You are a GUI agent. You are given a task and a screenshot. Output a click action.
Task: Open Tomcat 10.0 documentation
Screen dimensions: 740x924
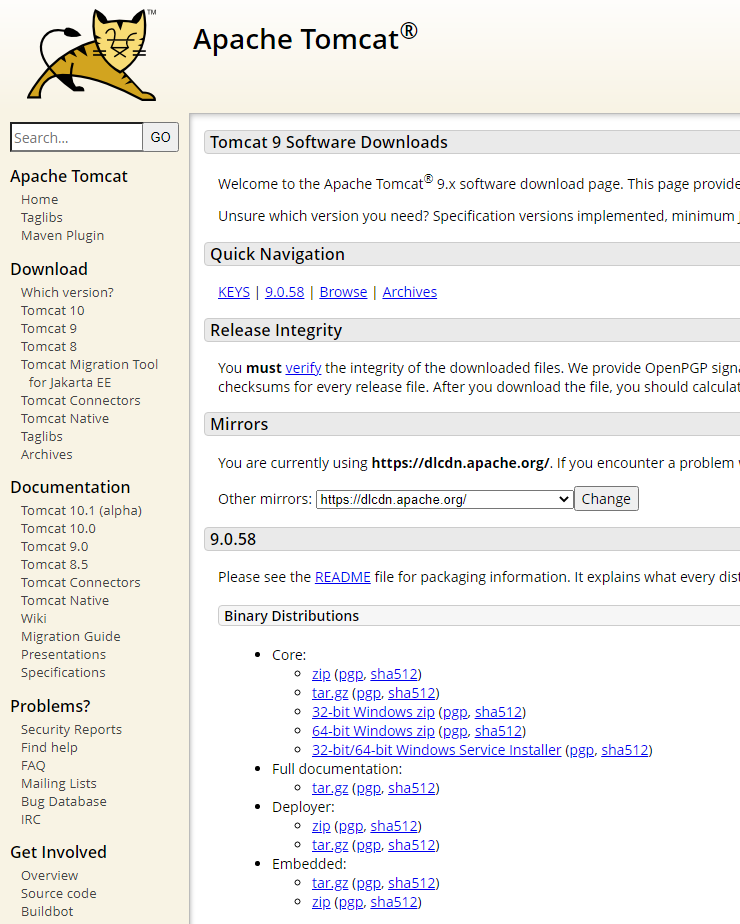58,529
